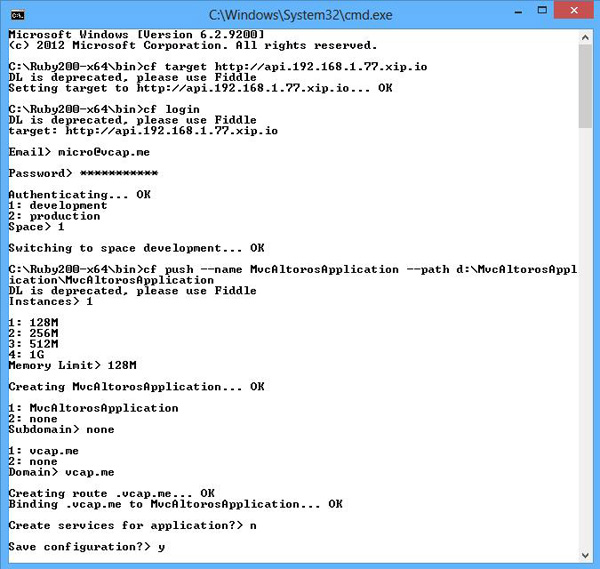This screenshot has height=569, width=600.
Task: Click the scrollbar down arrow
Action: point(585,555)
